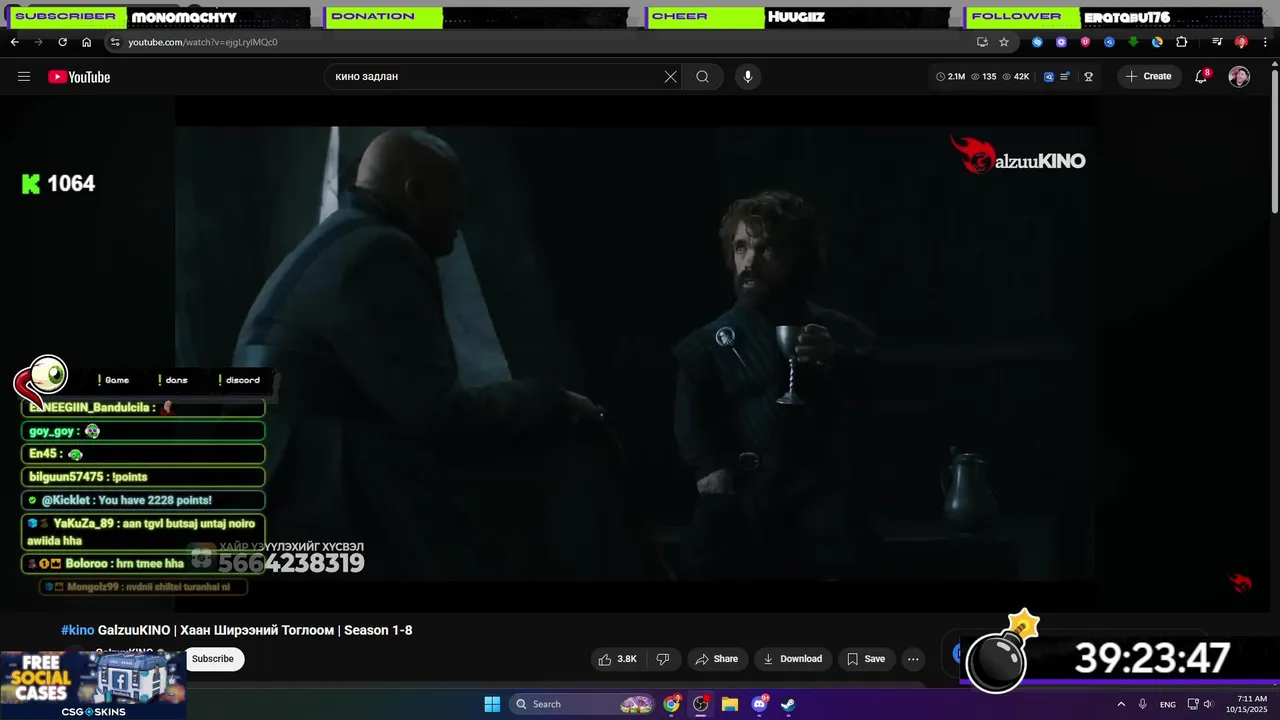This screenshot has width=1280, height=720.
Task: Open the YouTube account avatar menu
Action: [1239, 77]
